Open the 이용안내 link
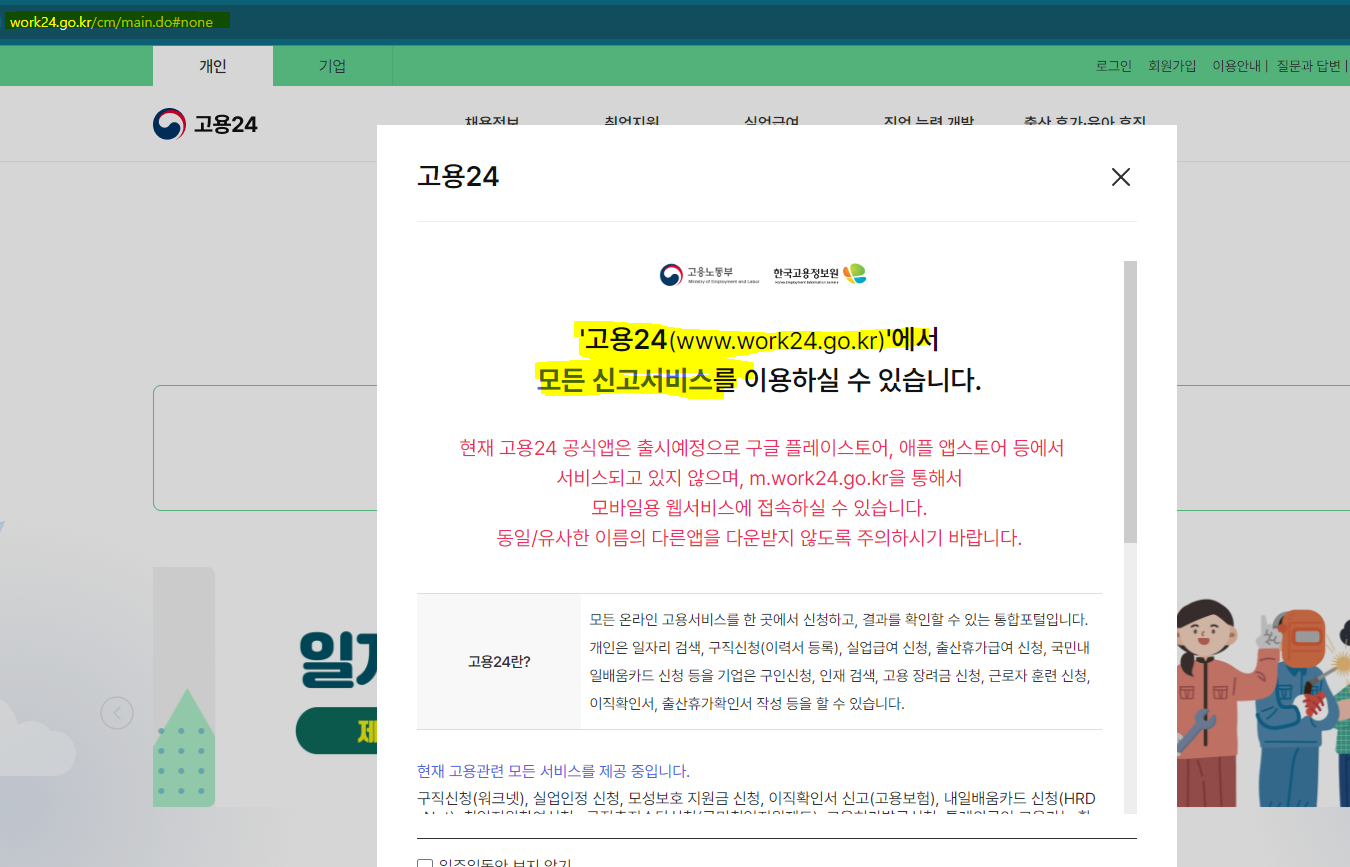 tap(1236, 66)
